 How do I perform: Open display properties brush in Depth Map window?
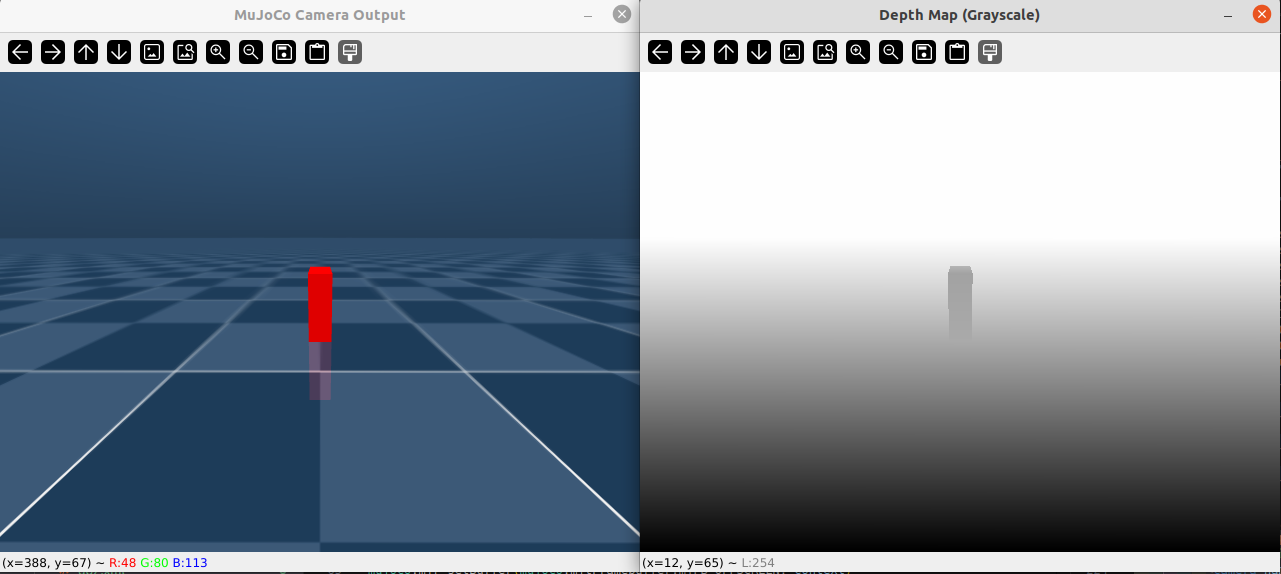(990, 52)
